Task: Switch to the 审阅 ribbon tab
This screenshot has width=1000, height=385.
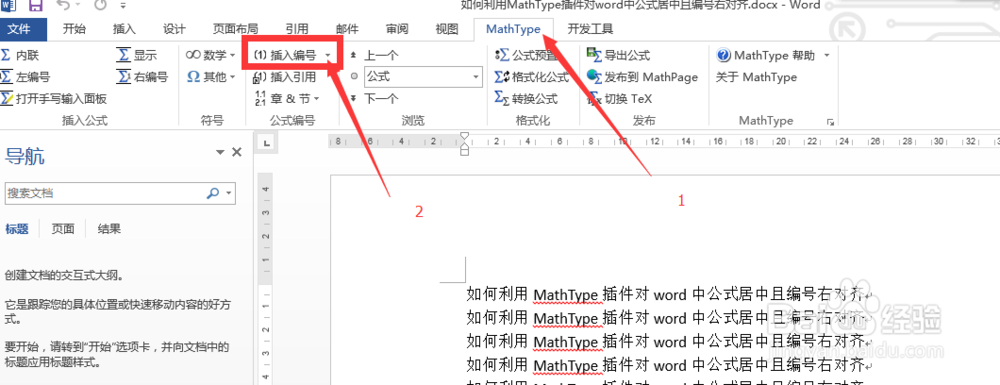Action: pyautogui.click(x=397, y=29)
